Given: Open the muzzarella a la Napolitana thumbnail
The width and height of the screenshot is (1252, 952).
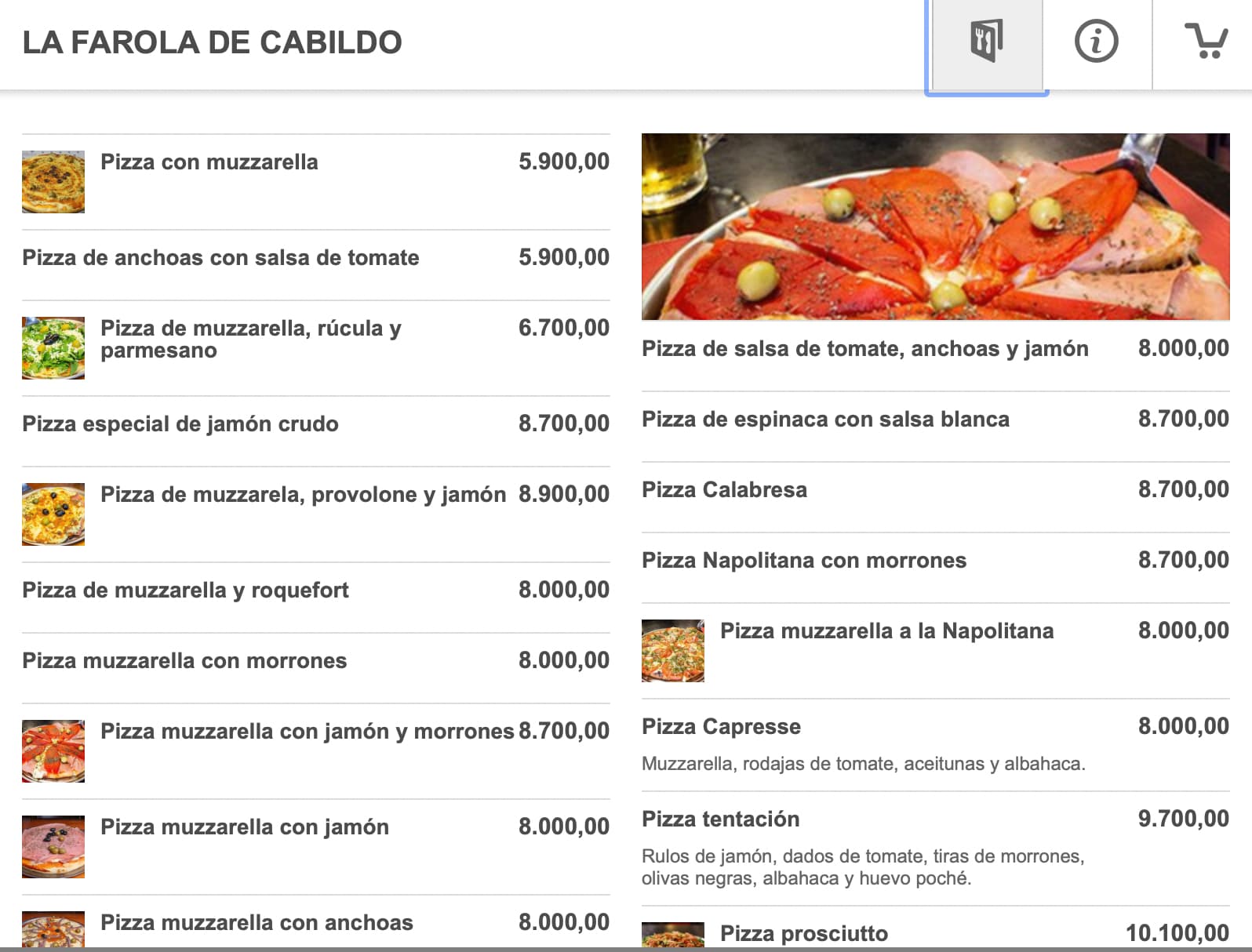Looking at the screenshot, I should [x=673, y=651].
